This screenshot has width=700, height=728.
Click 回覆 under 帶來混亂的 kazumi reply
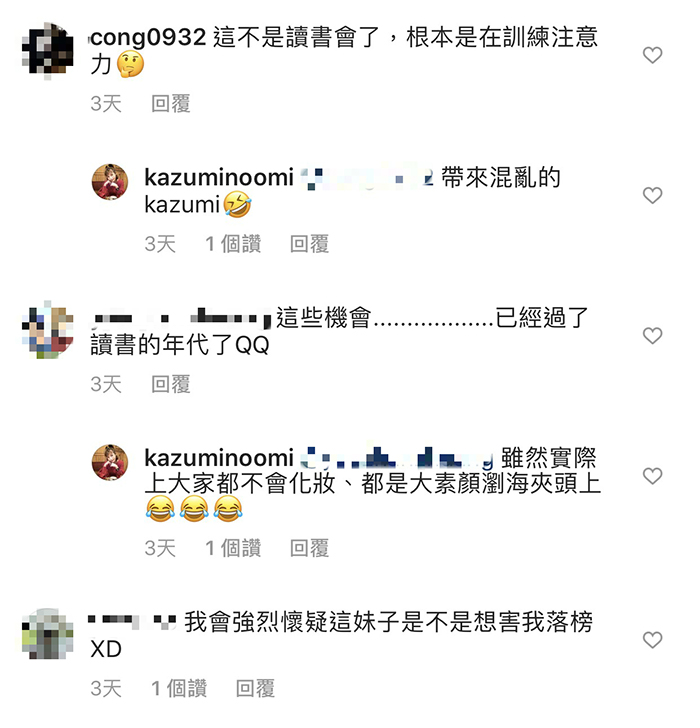(309, 244)
